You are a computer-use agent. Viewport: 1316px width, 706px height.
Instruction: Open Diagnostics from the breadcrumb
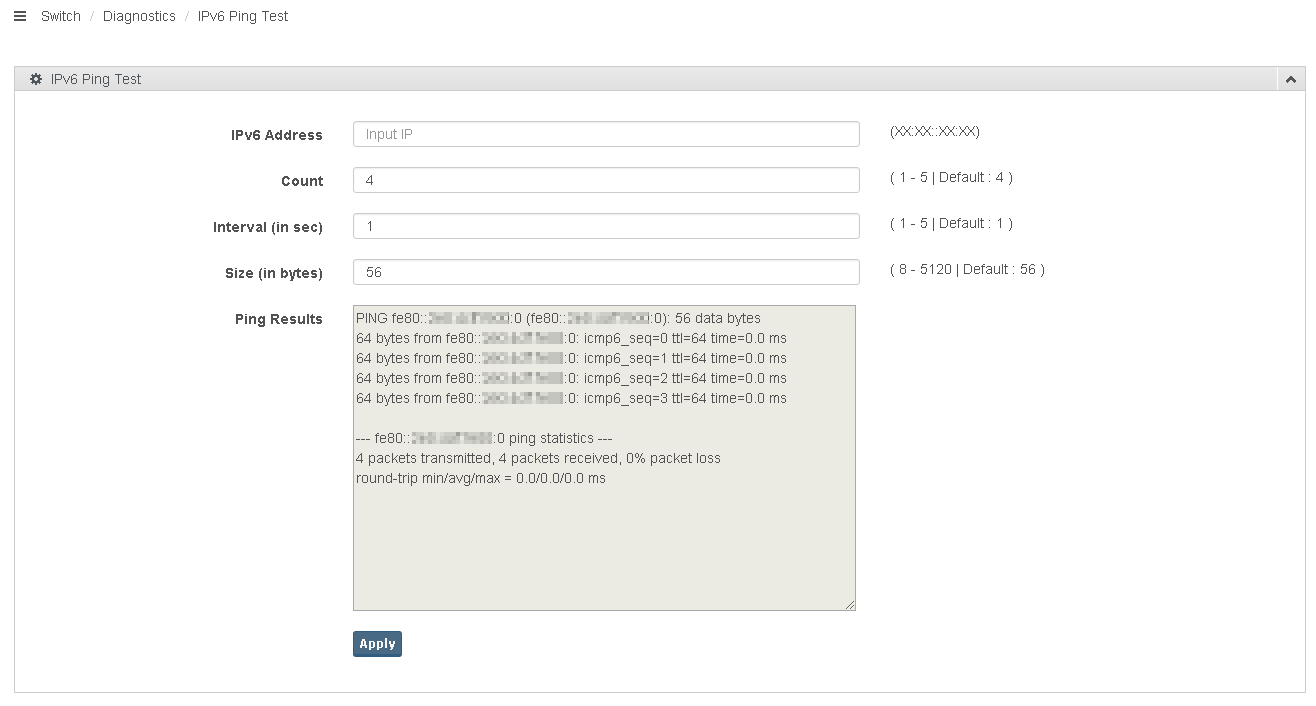pyautogui.click(x=139, y=16)
